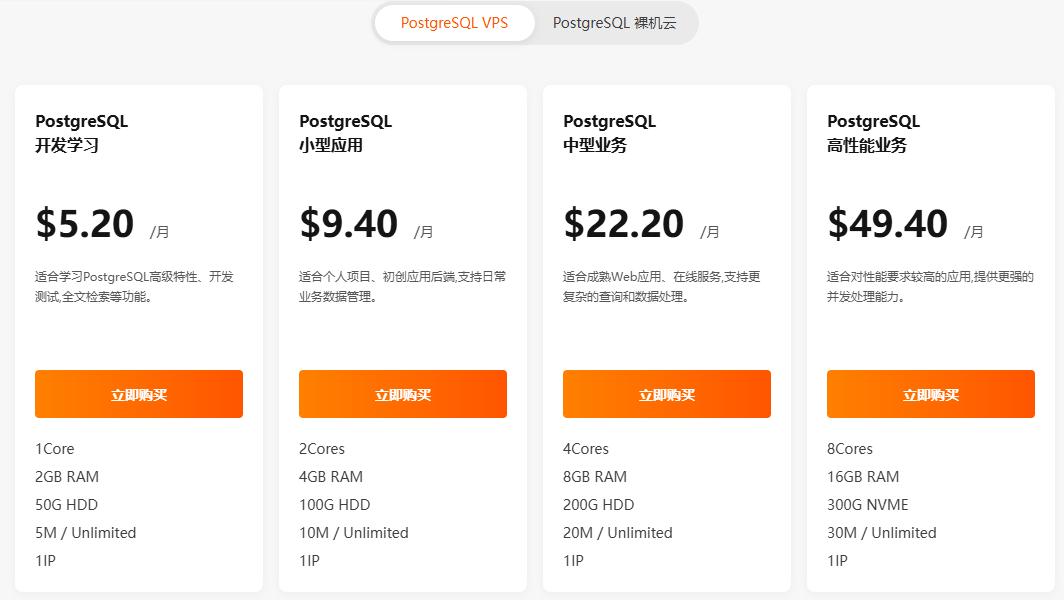Click 立即购买 on the 高性能业务 plan
Image resolution: width=1064 pixels, height=600 pixels.
(x=930, y=394)
